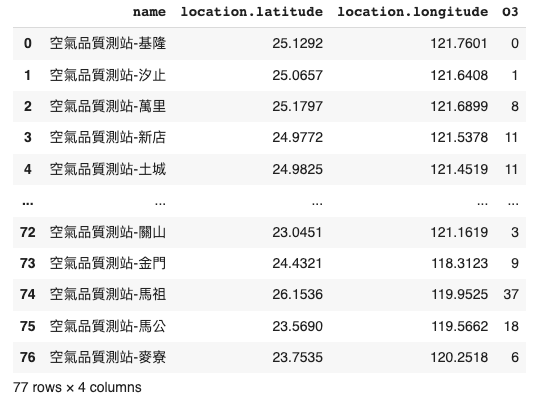Click O3 value 11 in 土城 row
Screen dimensions: 534x396
[511, 169]
